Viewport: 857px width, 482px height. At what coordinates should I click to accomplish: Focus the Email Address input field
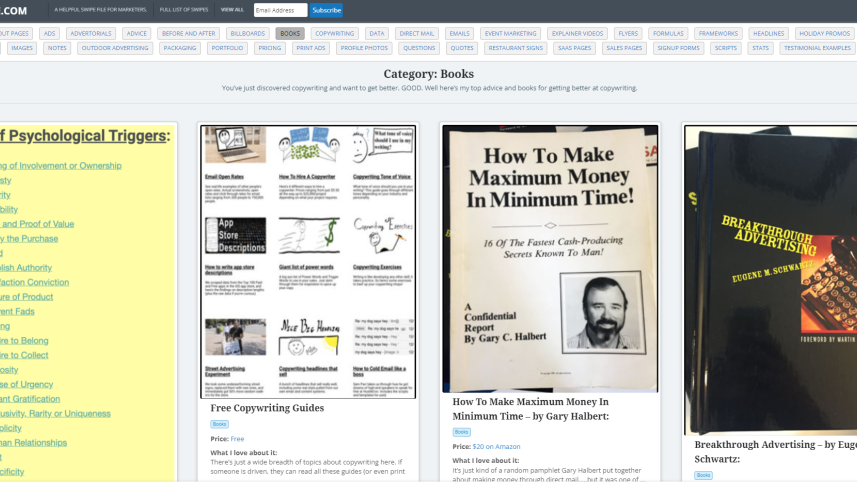pos(280,10)
